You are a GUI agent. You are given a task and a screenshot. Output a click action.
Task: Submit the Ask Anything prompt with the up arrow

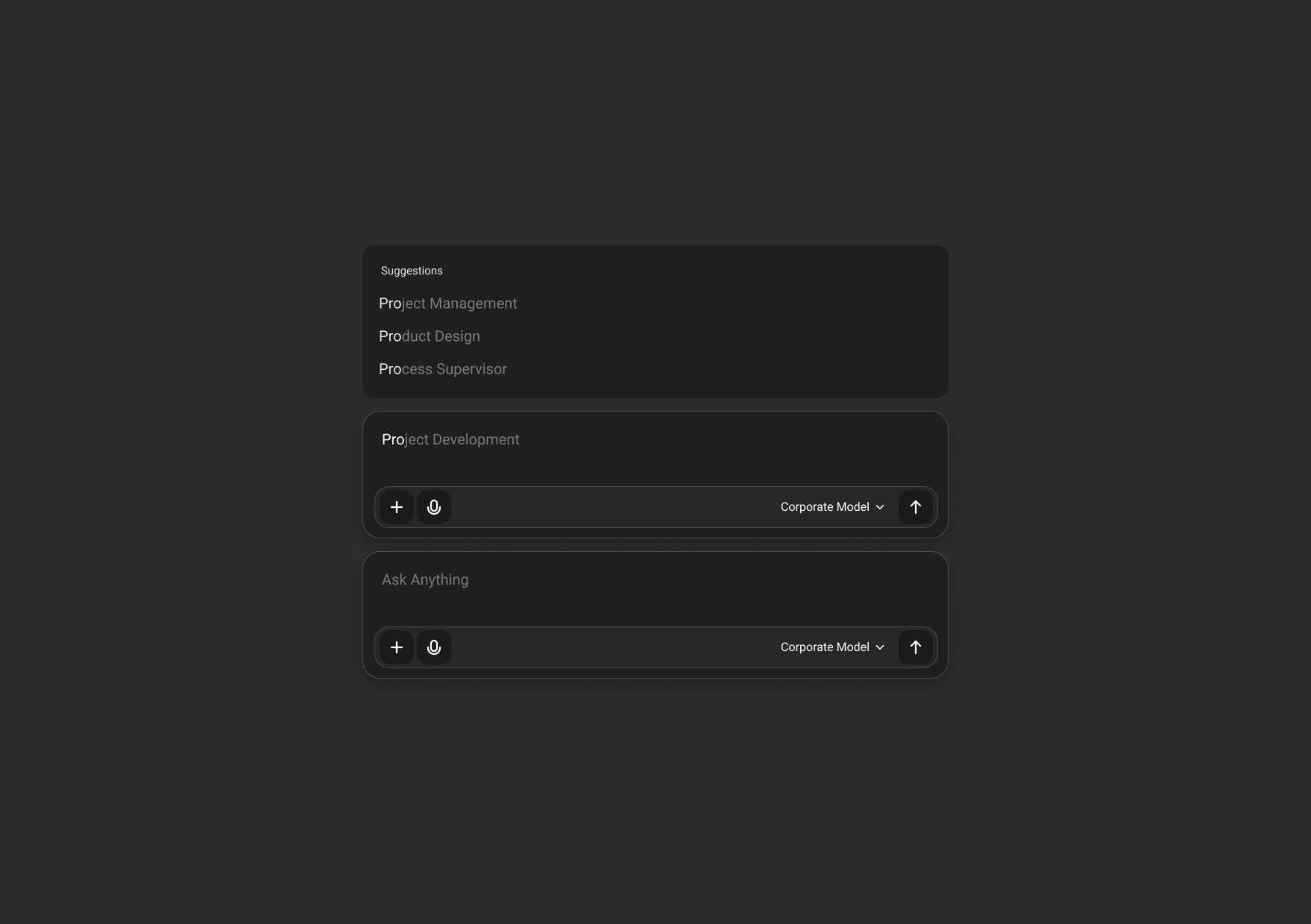916,647
